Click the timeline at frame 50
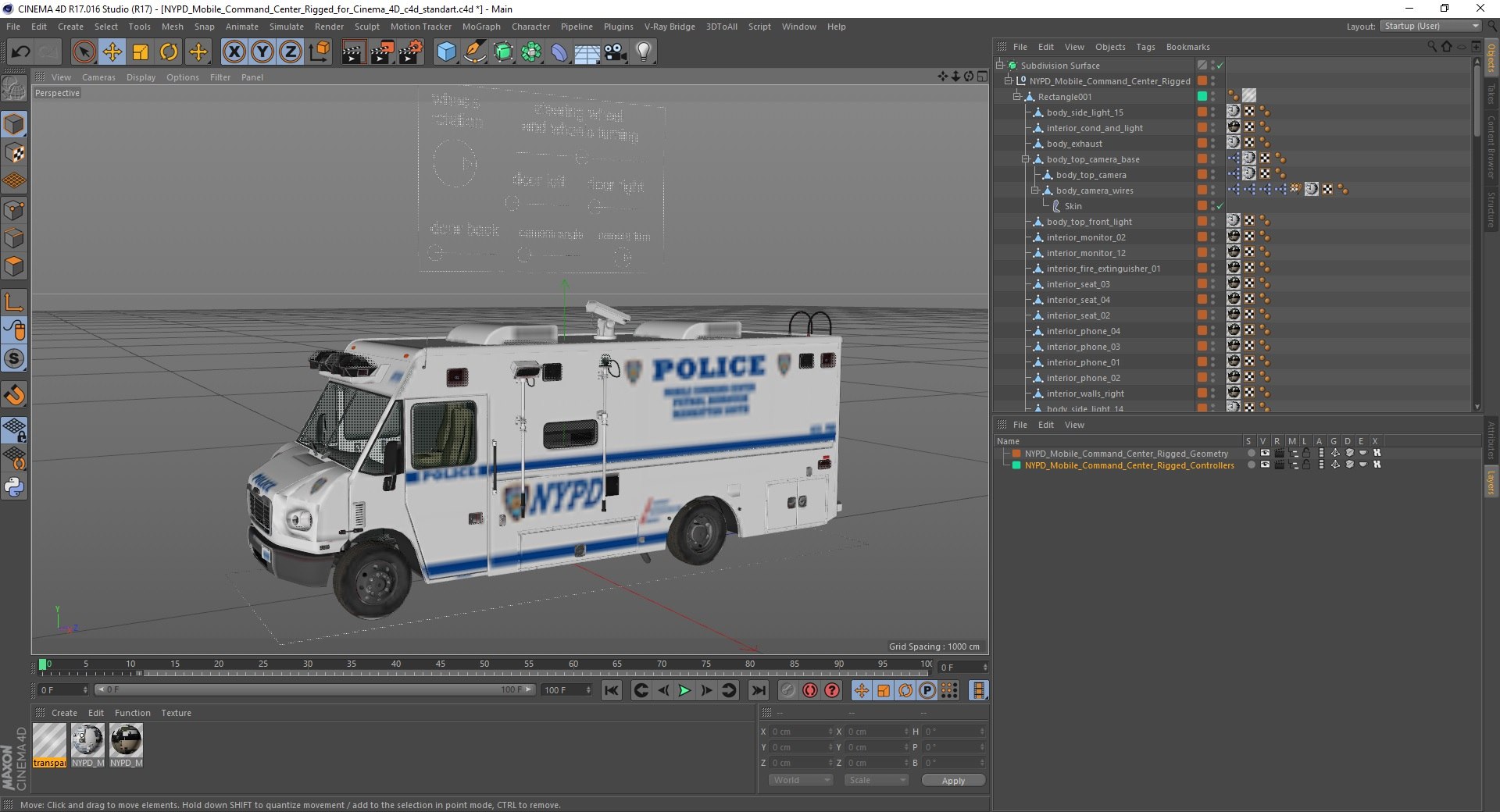This screenshot has width=1500, height=812. pyautogui.click(x=484, y=664)
